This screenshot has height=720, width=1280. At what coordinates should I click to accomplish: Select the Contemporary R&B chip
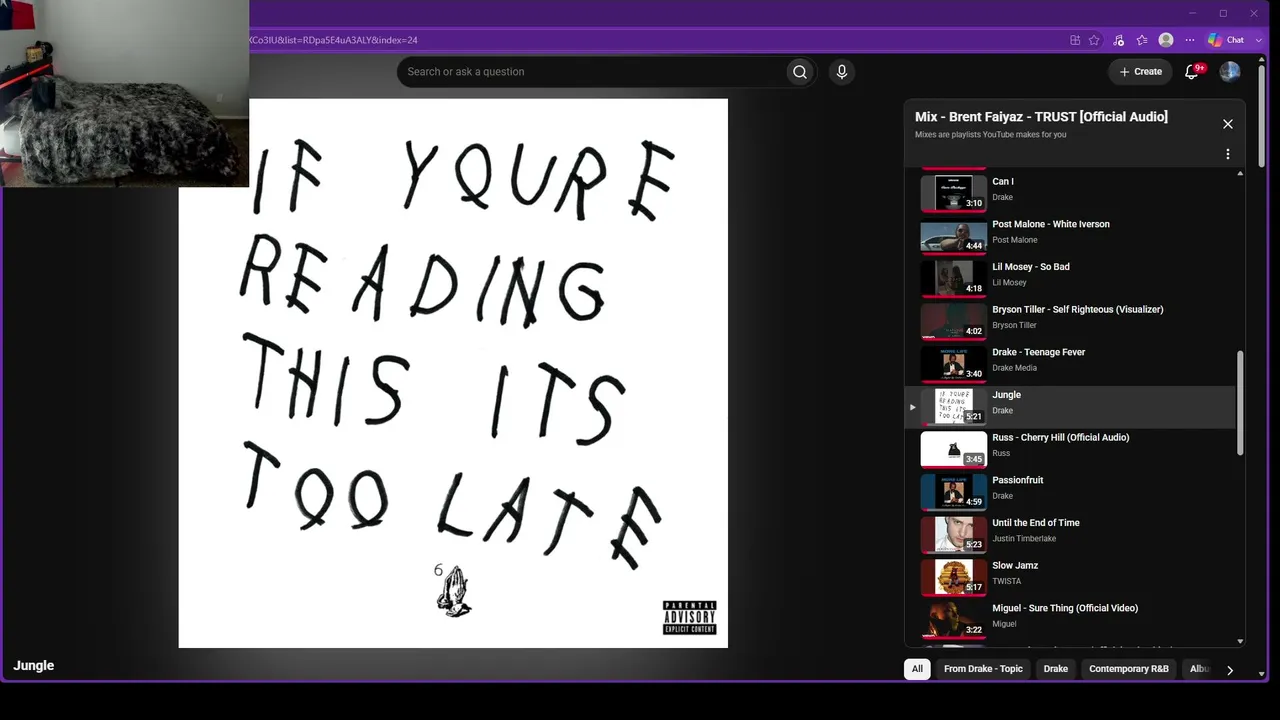1129,669
